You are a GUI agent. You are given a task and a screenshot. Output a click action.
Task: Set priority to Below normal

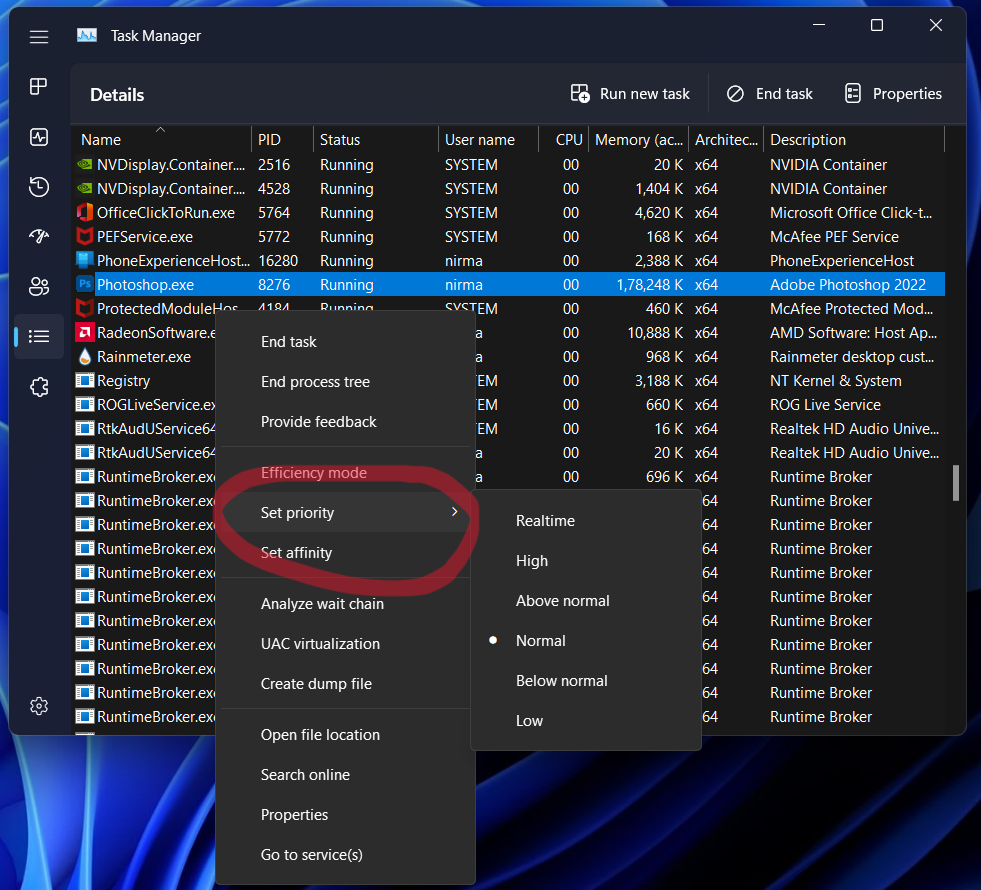click(586, 680)
